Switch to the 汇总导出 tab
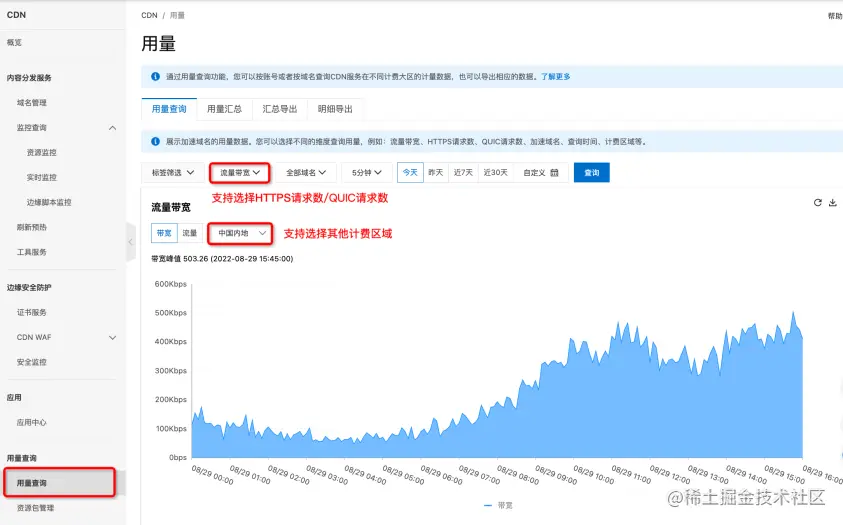The image size is (843, 525). [280, 109]
